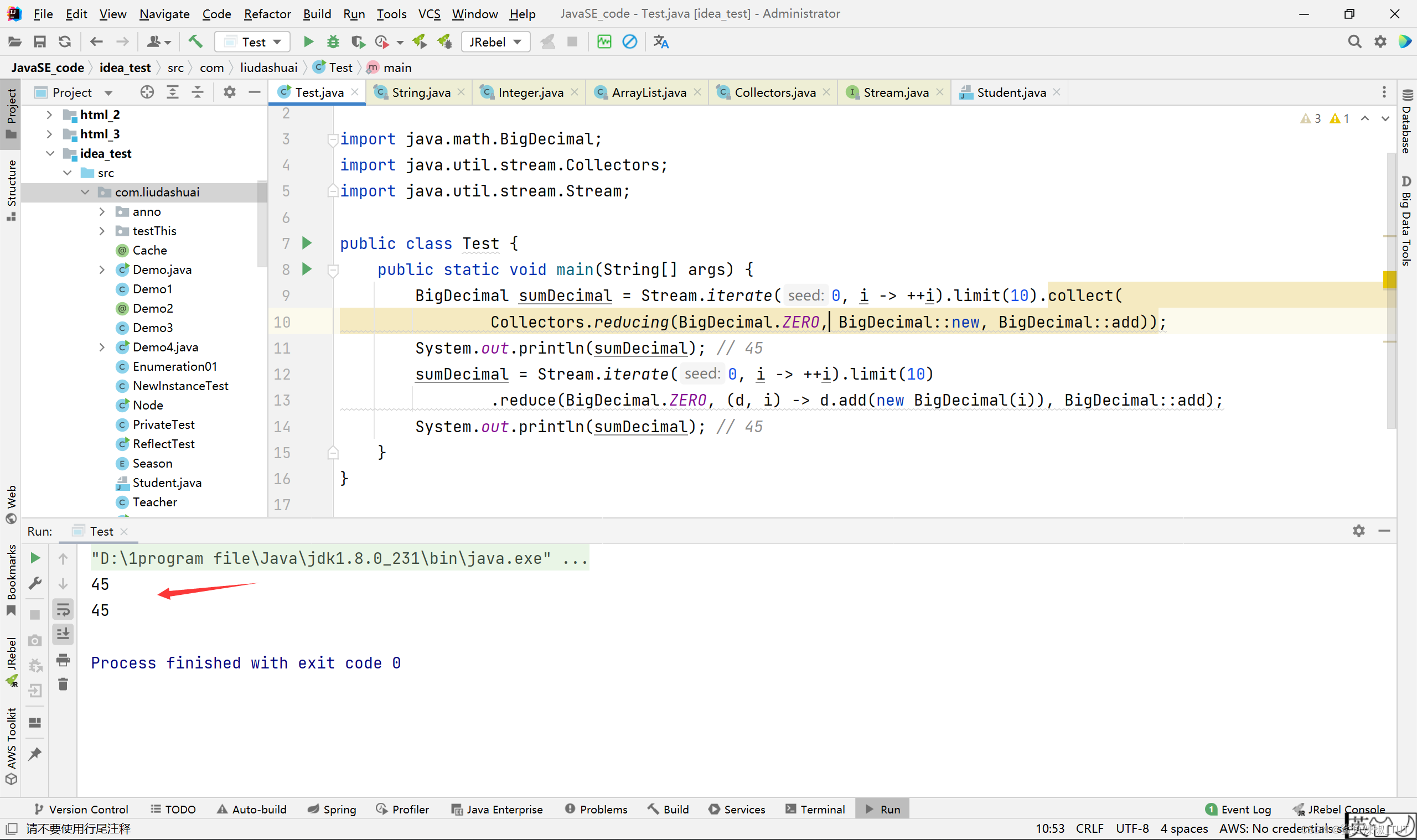
Task: Expand the anno package folder
Action: point(100,211)
